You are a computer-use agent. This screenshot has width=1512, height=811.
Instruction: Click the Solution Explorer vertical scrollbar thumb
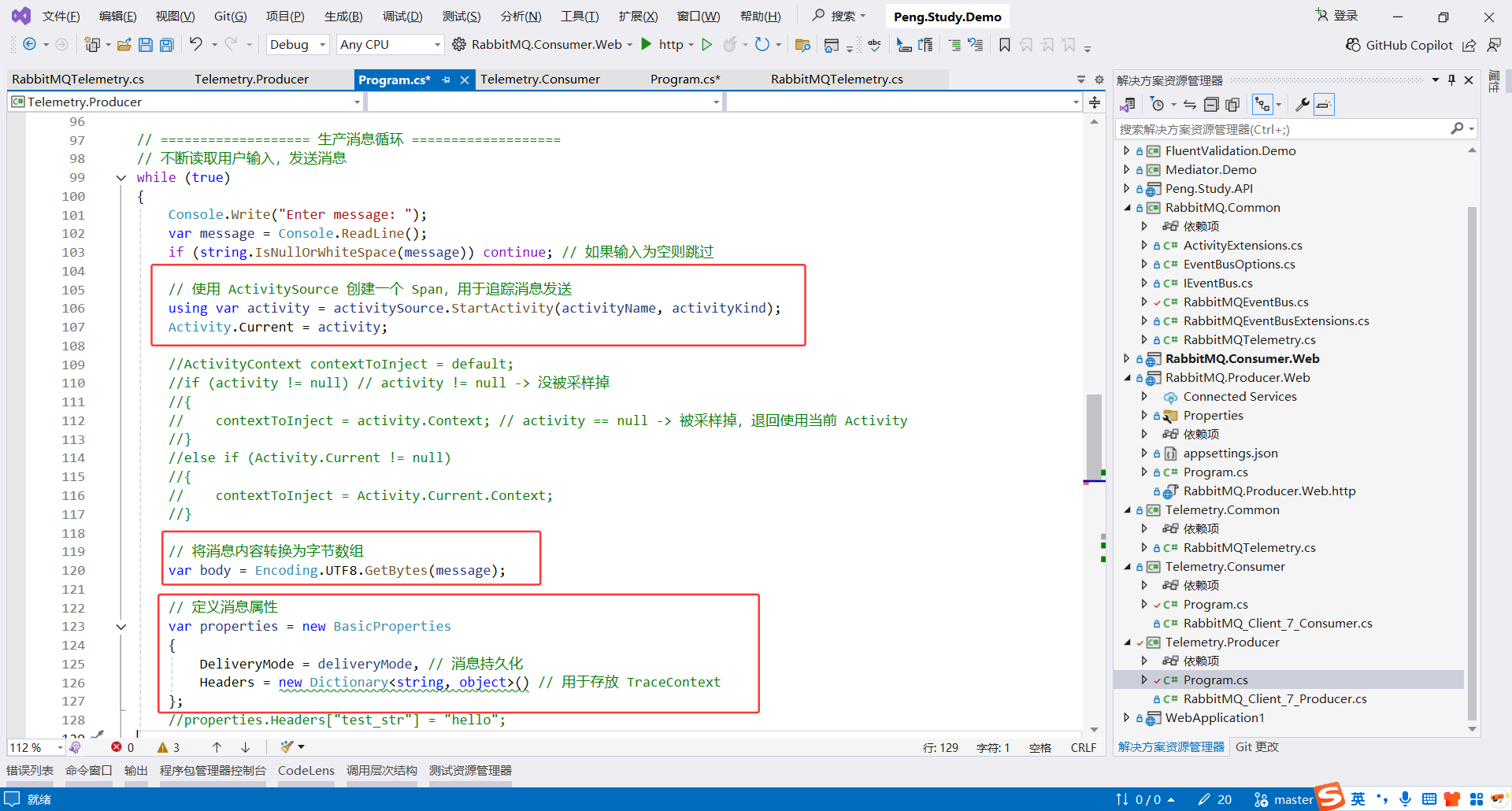1472,463
